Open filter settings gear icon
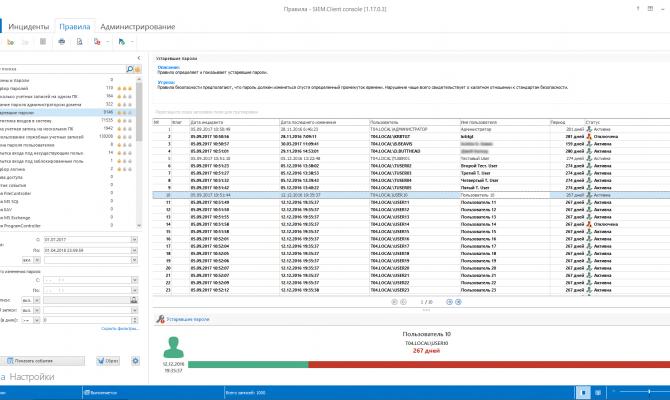The image size is (670, 400). pyautogui.click(x=135, y=361)
